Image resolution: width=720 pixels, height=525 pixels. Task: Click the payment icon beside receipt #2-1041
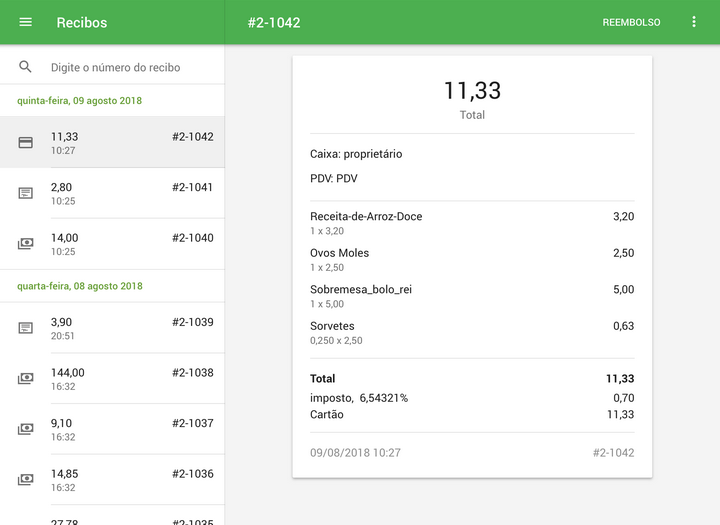[26, 193]
